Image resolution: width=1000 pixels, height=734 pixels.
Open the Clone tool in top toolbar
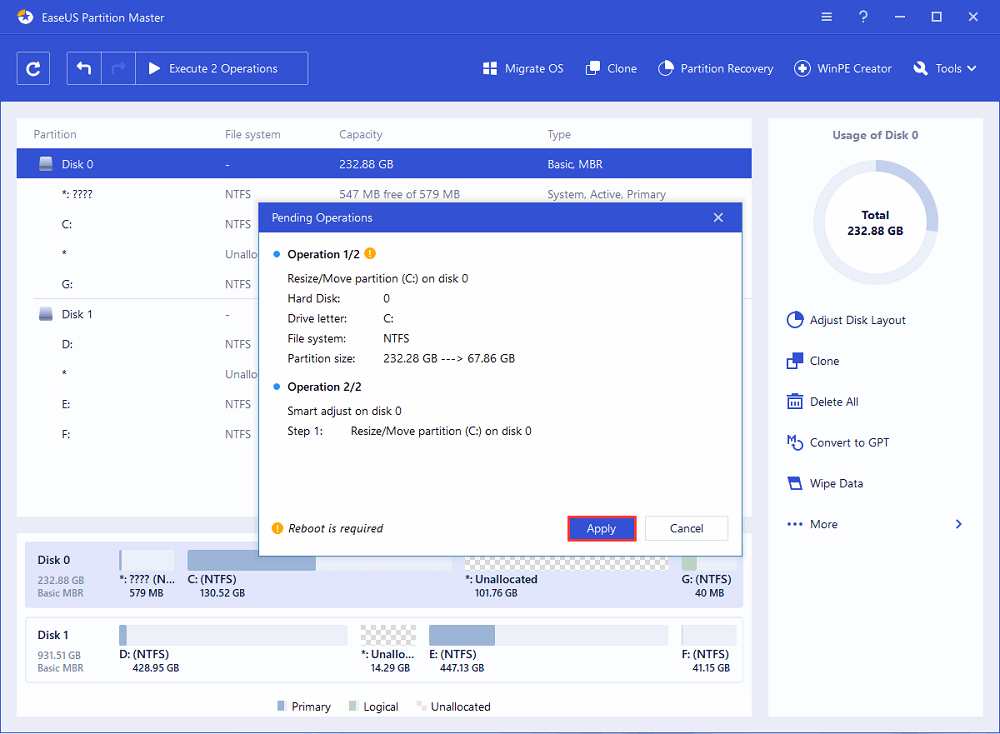click(611, 69)
